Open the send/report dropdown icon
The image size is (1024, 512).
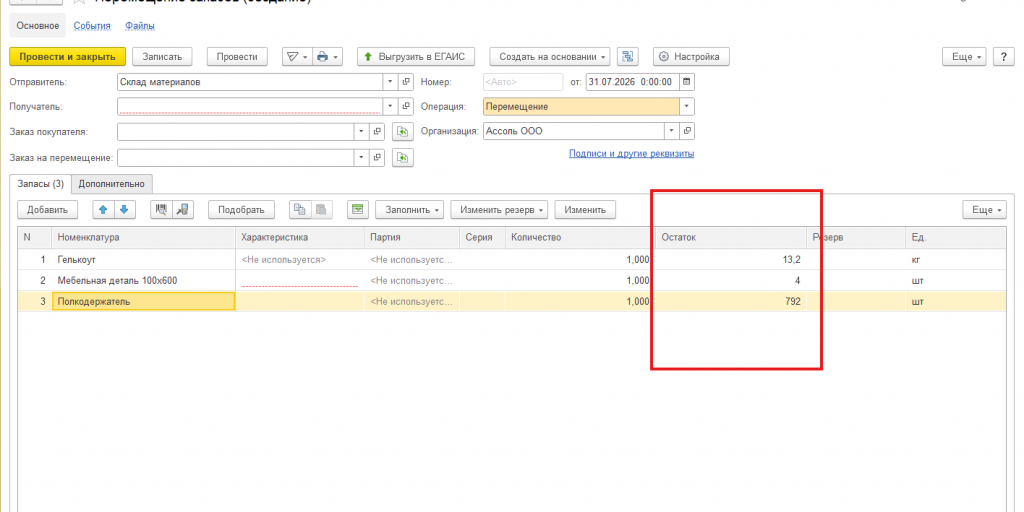point(297,57)
